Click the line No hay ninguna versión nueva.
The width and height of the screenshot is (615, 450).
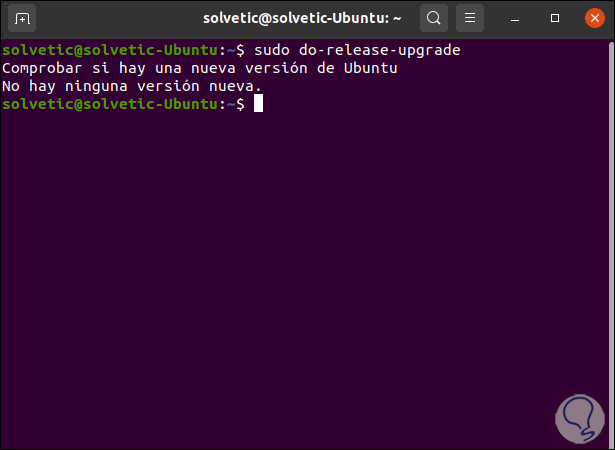pos(132,86)
